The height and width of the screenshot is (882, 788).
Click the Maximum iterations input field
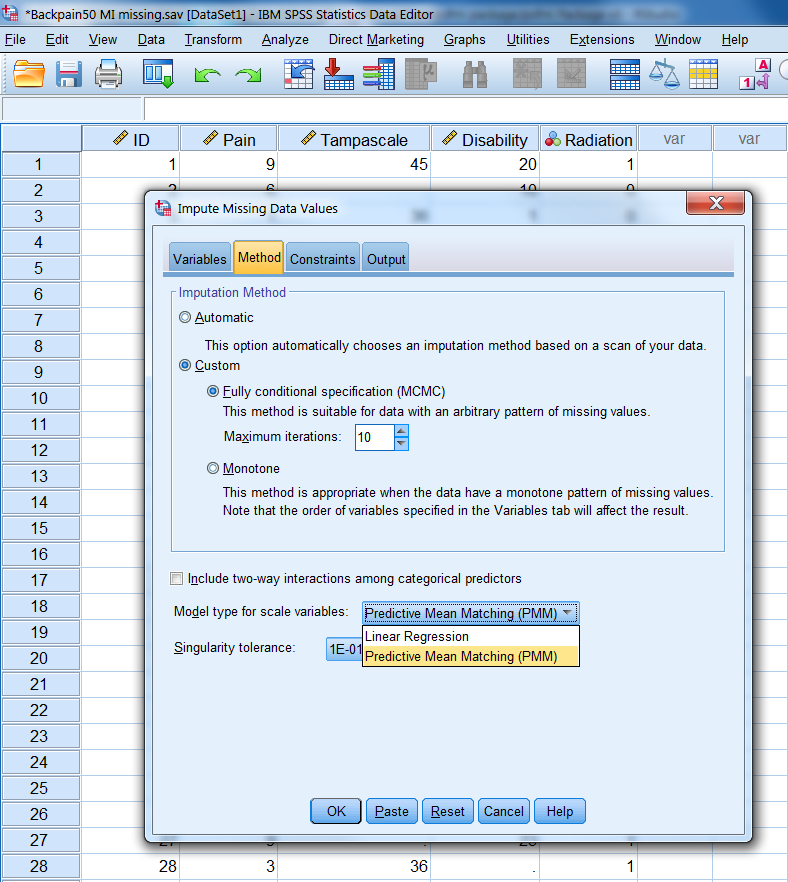point(375,437)
